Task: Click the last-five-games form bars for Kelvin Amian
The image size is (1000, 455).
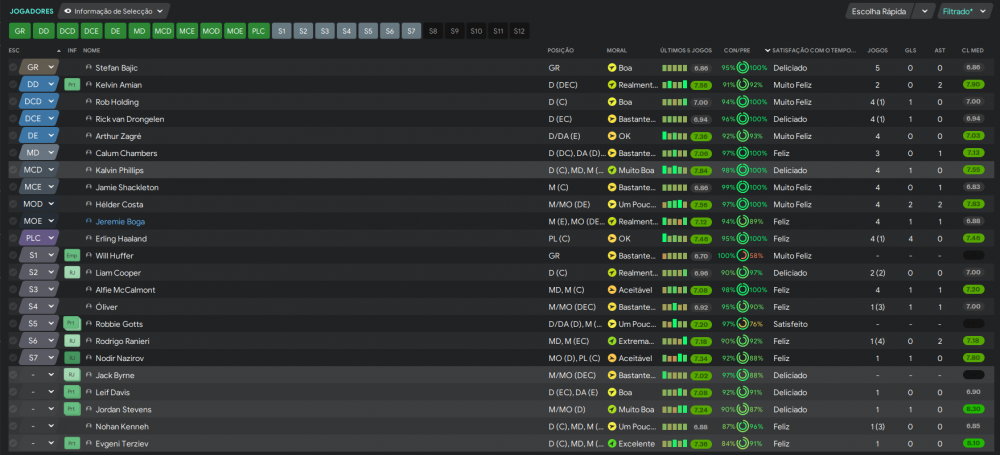Action: (675, 85)
